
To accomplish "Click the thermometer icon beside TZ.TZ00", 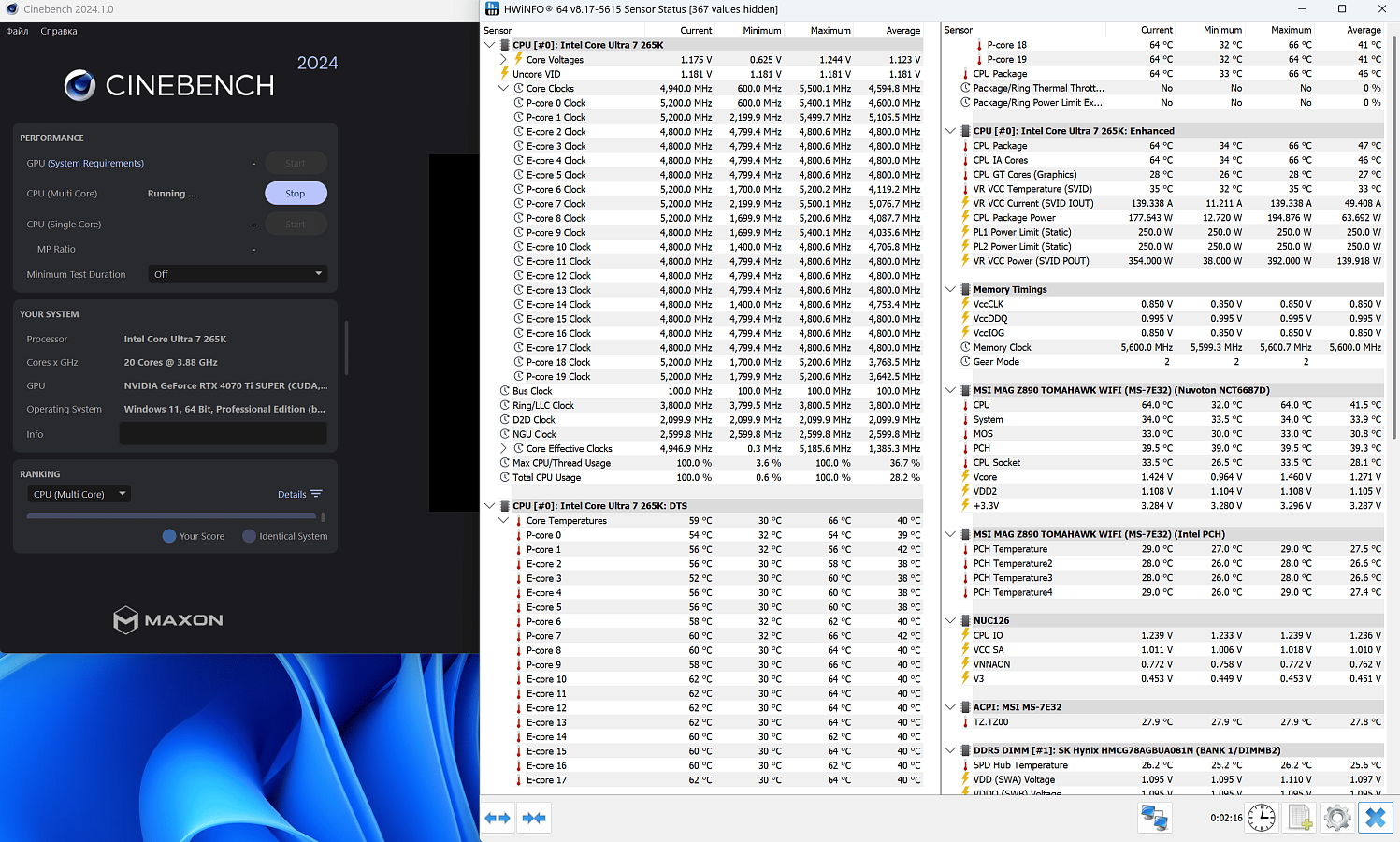I will point(965,722).
